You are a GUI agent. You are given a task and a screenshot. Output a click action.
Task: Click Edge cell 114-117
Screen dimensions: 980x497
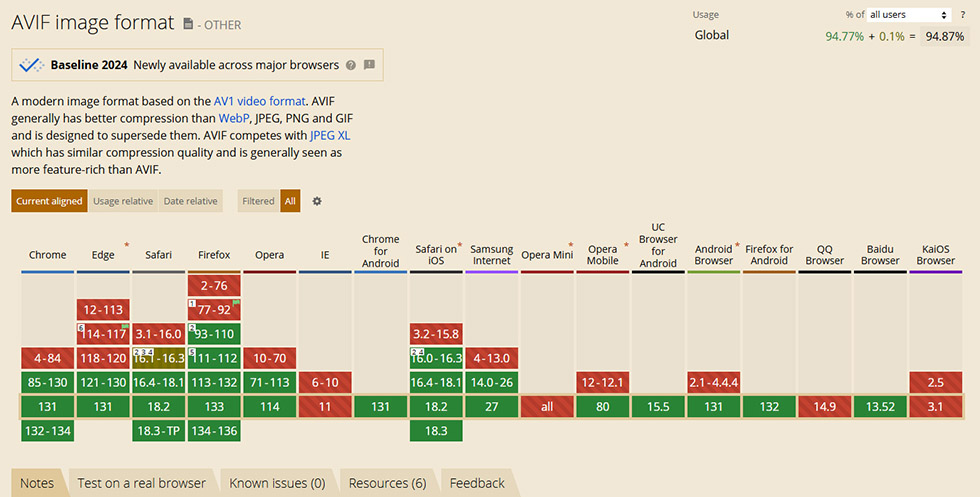(x=103, y=334)
